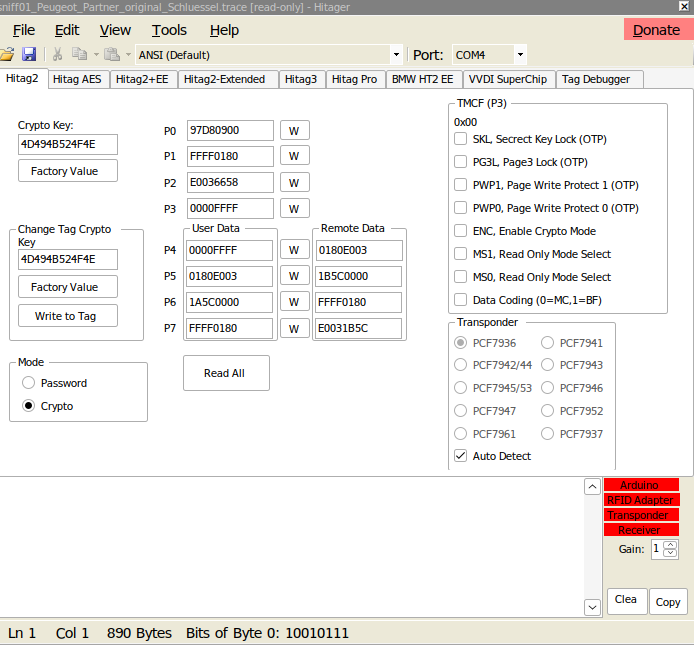This screenshot has width=694, height=645.
Task: Increase Gain with the up arrow
Action: coord(670,544)
